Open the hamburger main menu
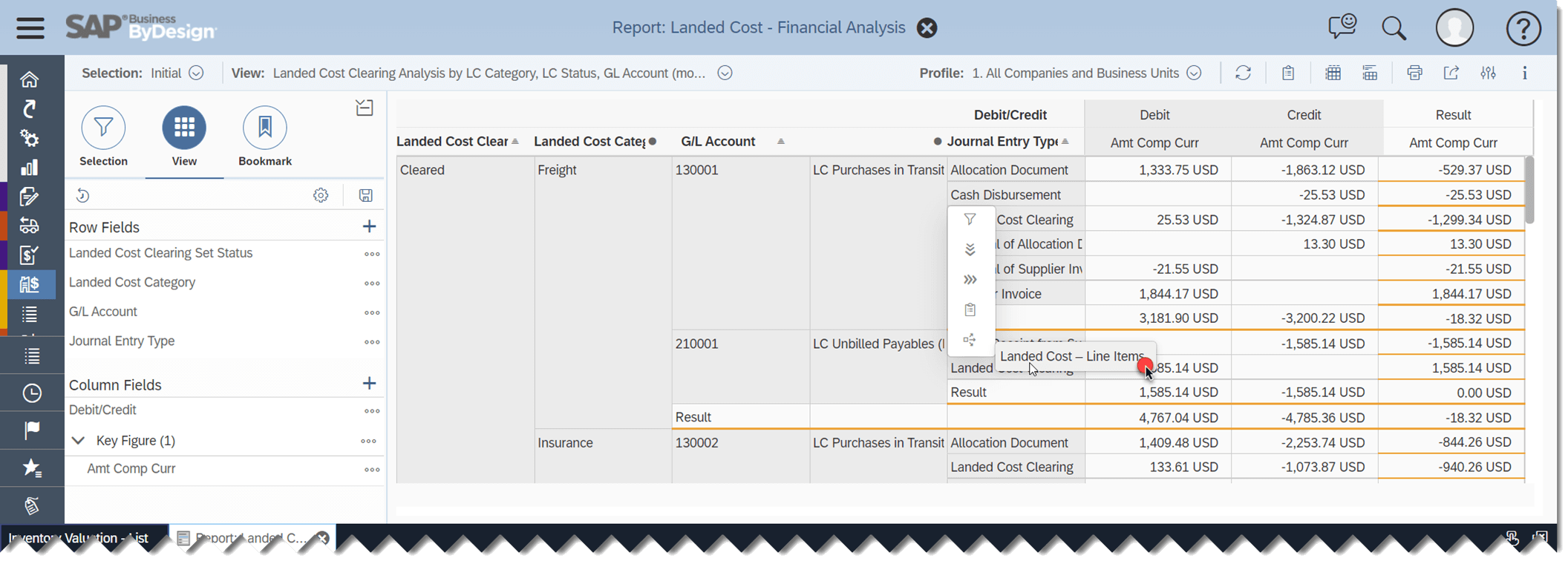Screen dimensions: 1568x564 click(x=30, y=28)
